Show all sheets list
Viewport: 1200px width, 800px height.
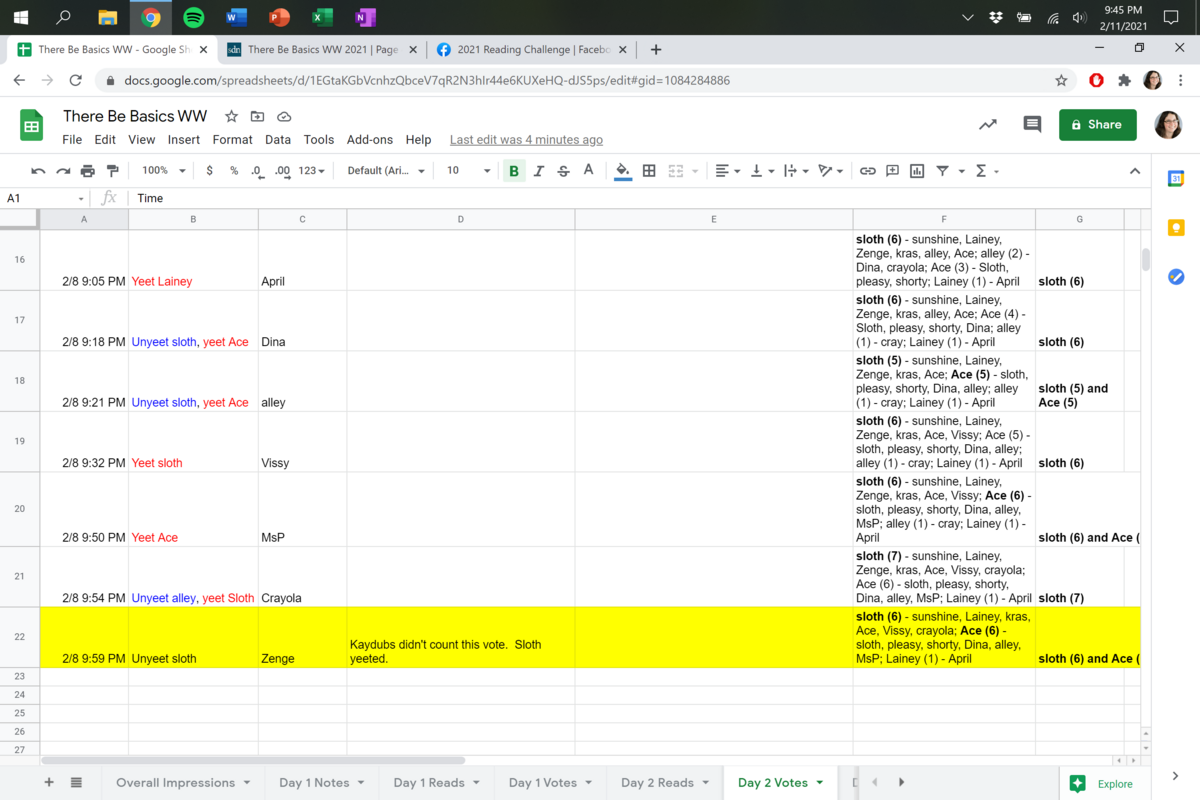[76, 783]
